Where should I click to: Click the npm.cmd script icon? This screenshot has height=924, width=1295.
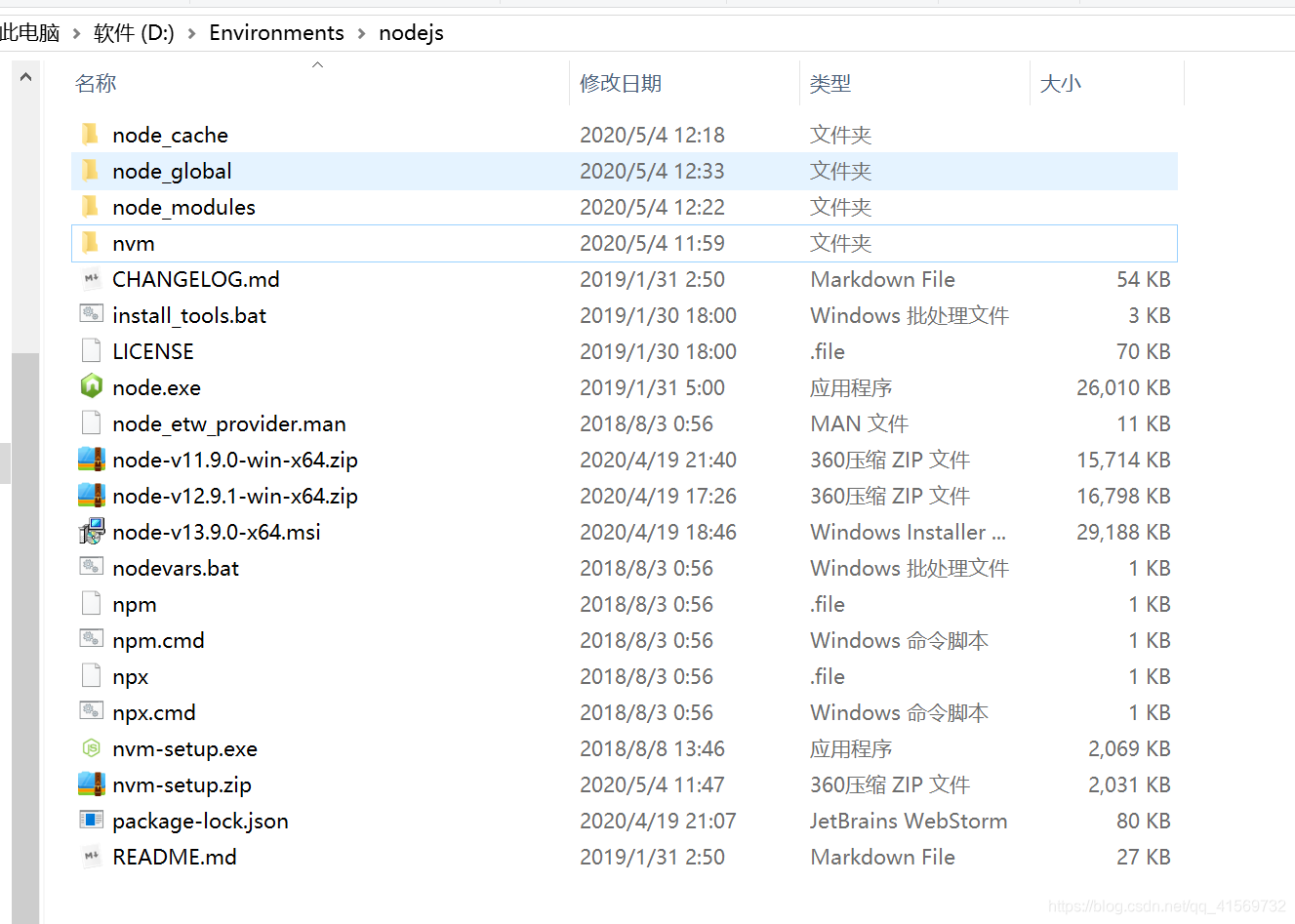click(x=91, y=639)
